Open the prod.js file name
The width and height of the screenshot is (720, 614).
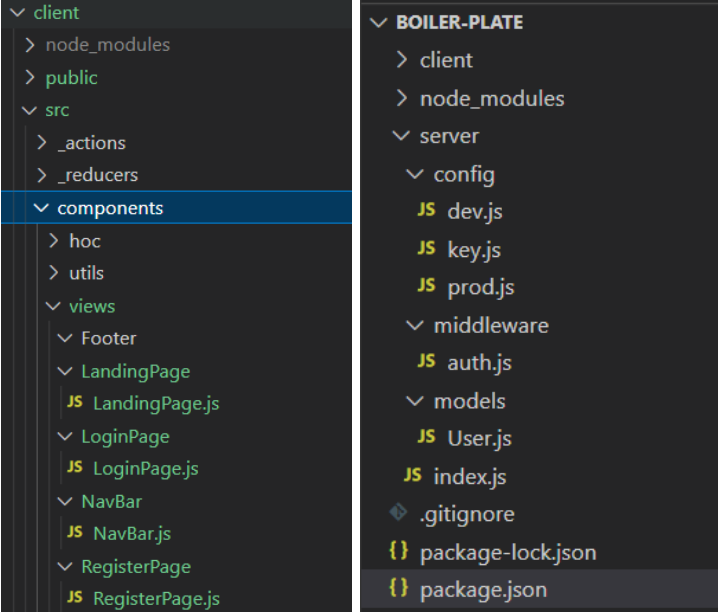(481, 288)
